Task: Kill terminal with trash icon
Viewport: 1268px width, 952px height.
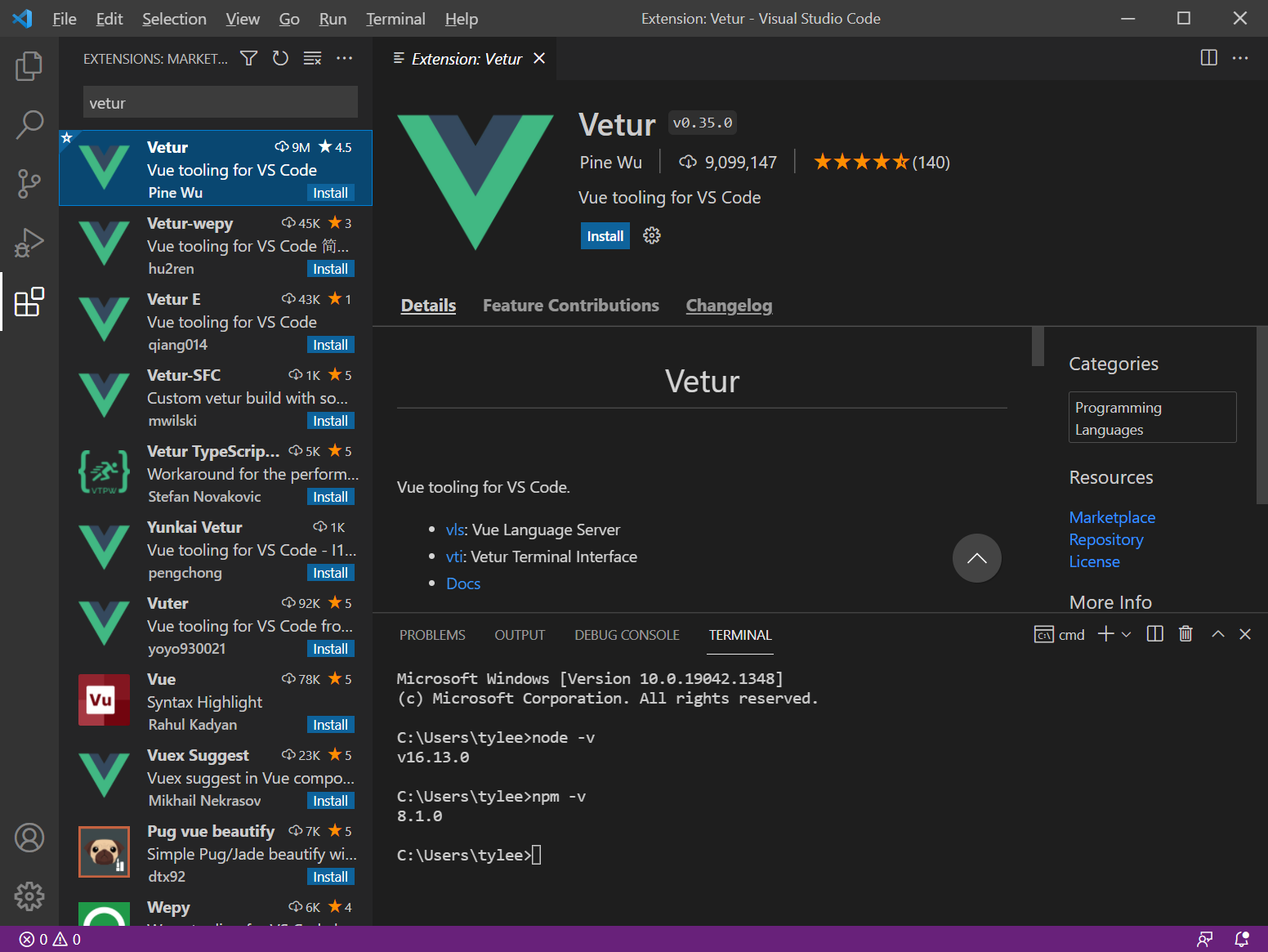Action: point(1185,634)
